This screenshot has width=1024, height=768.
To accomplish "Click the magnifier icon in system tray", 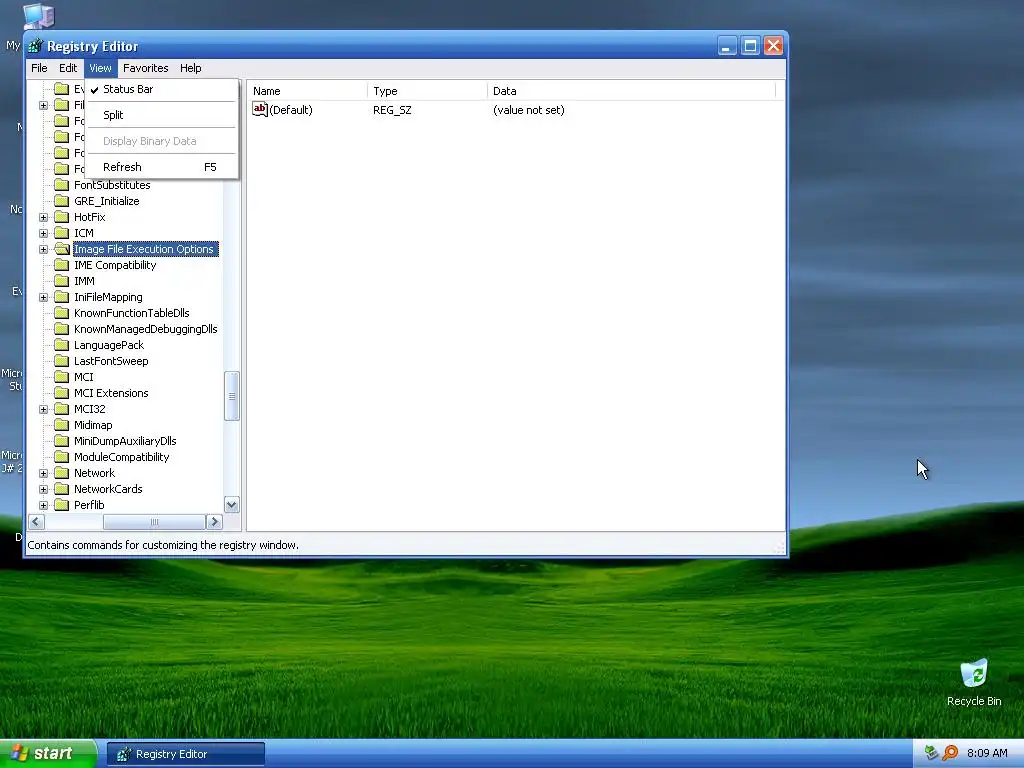I will [x=950, y=753].
